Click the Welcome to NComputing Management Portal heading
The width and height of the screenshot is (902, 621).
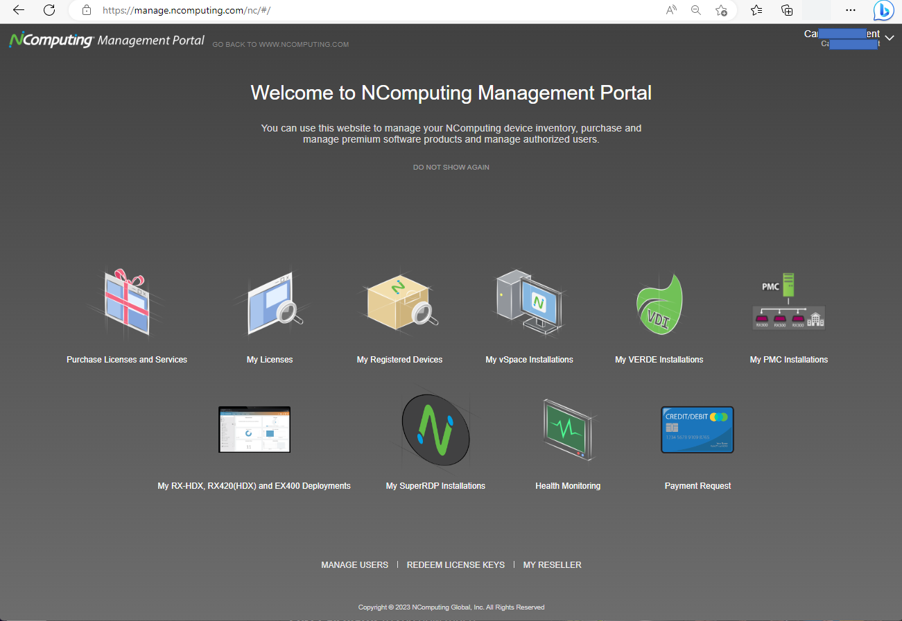click(451, 93)
